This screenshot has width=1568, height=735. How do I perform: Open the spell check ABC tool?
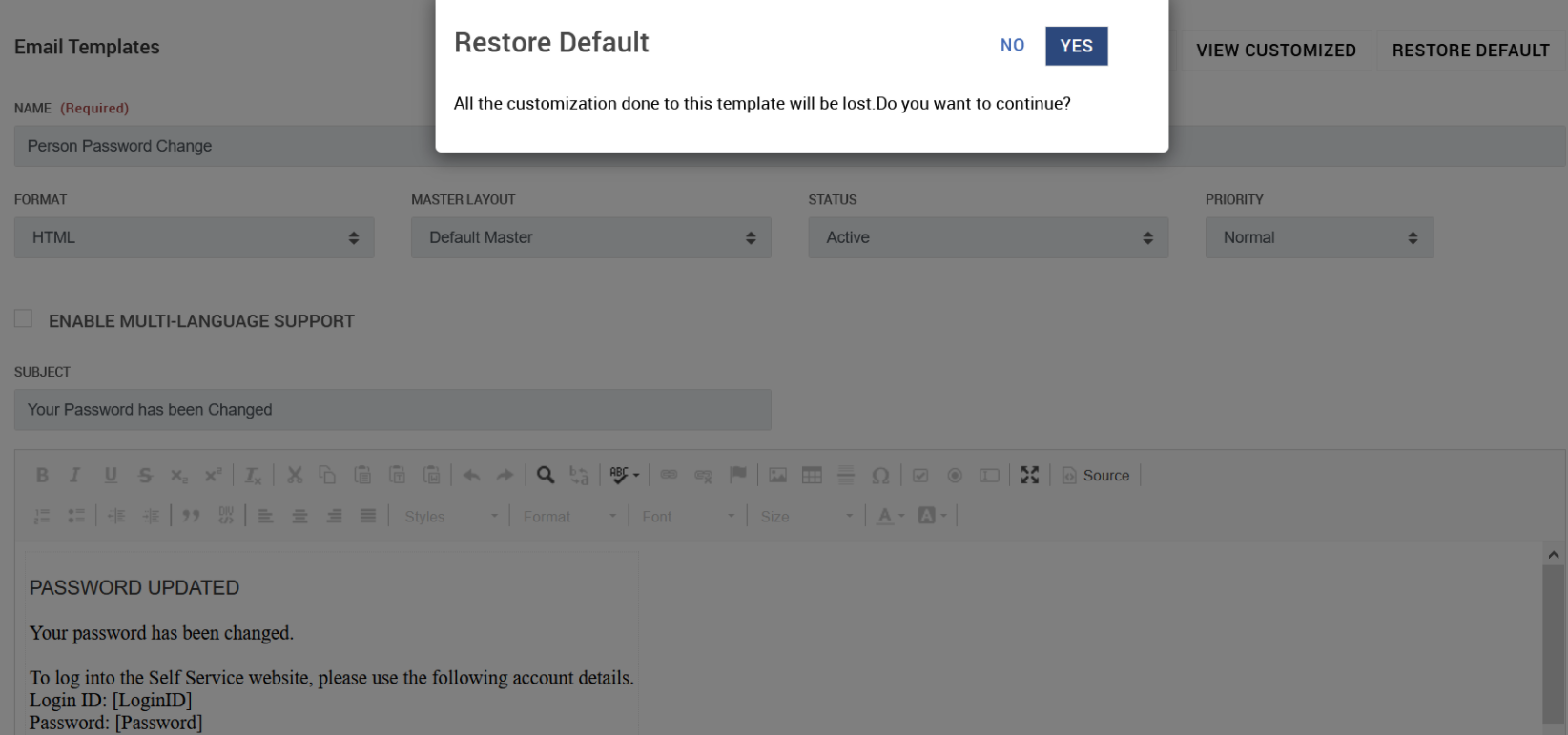point(623,475)
